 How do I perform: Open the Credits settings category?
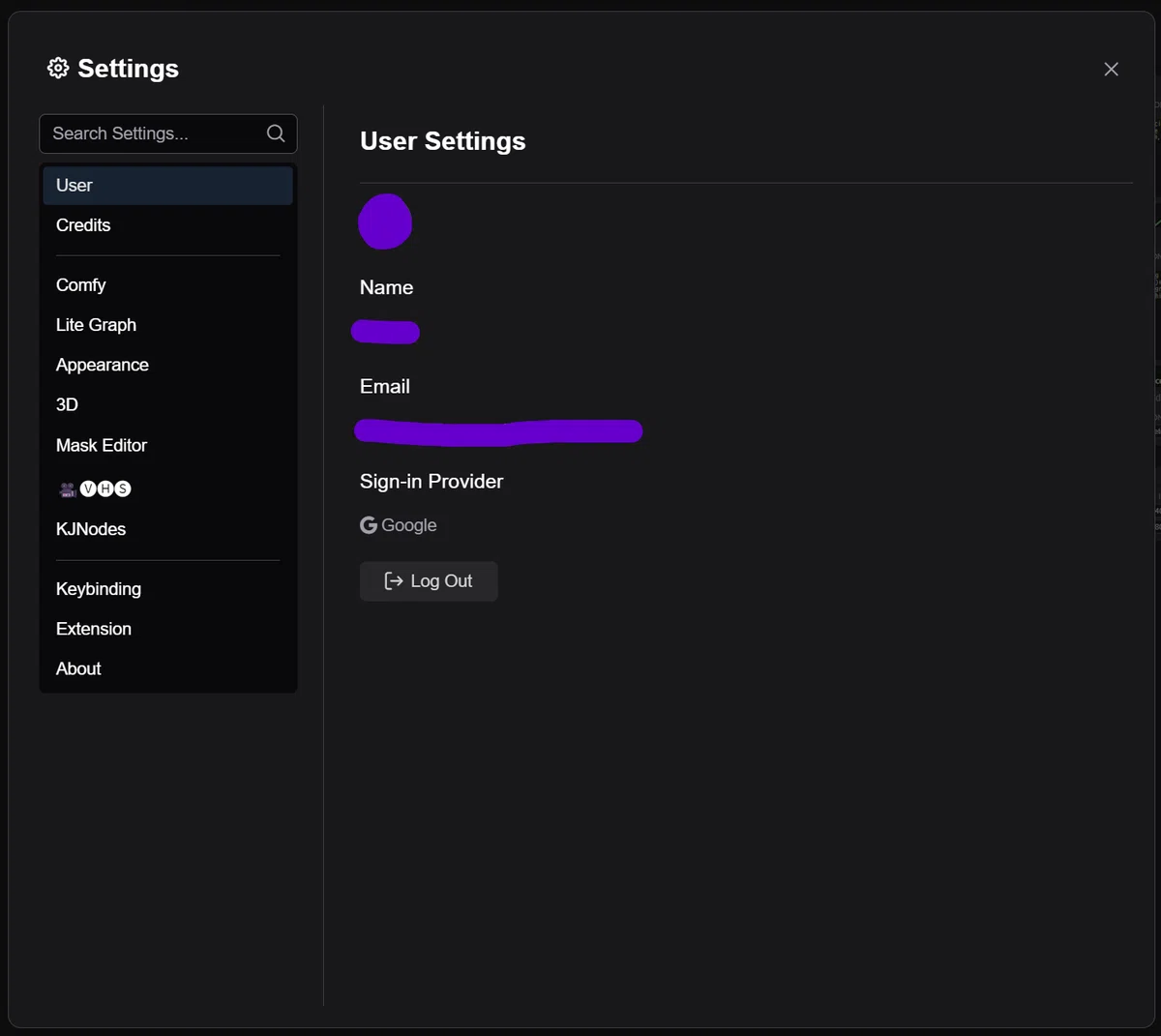167,225
